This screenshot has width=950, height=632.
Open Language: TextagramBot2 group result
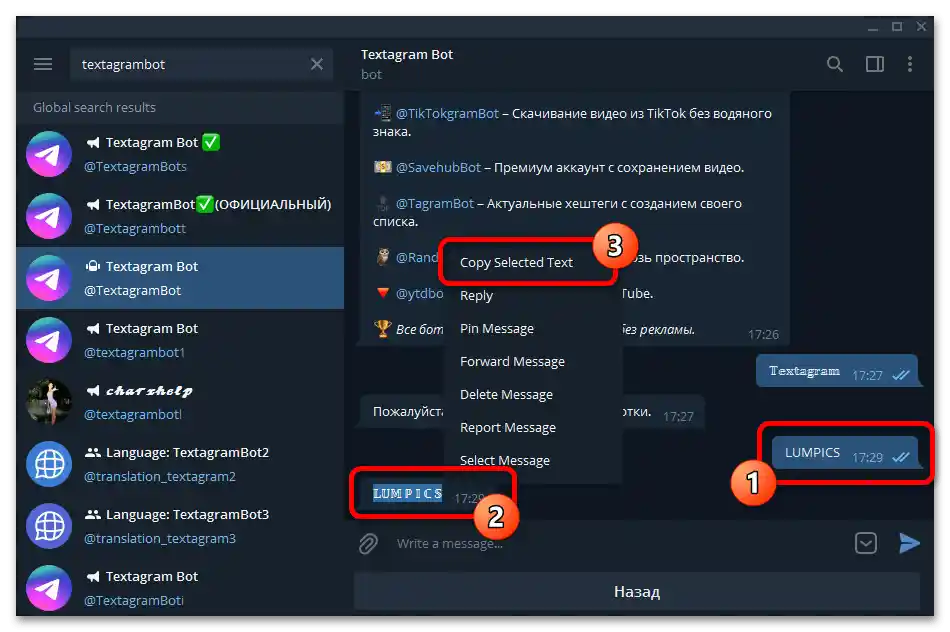181,464
